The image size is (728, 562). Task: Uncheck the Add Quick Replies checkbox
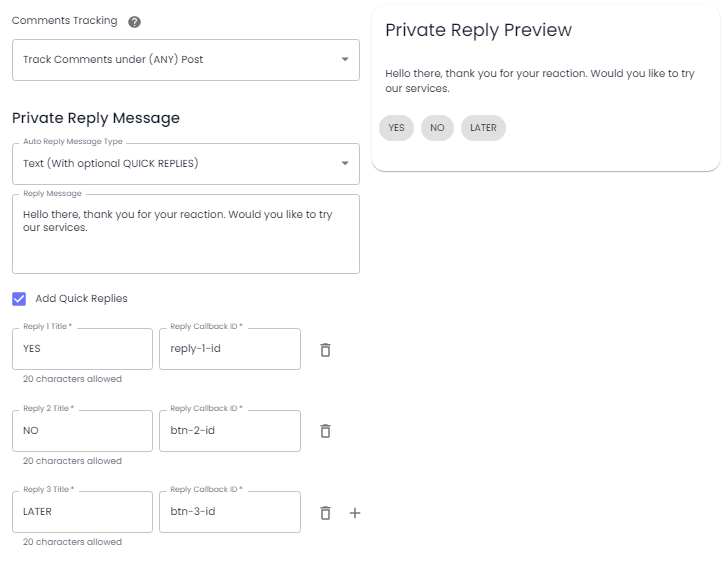(19, 299)
